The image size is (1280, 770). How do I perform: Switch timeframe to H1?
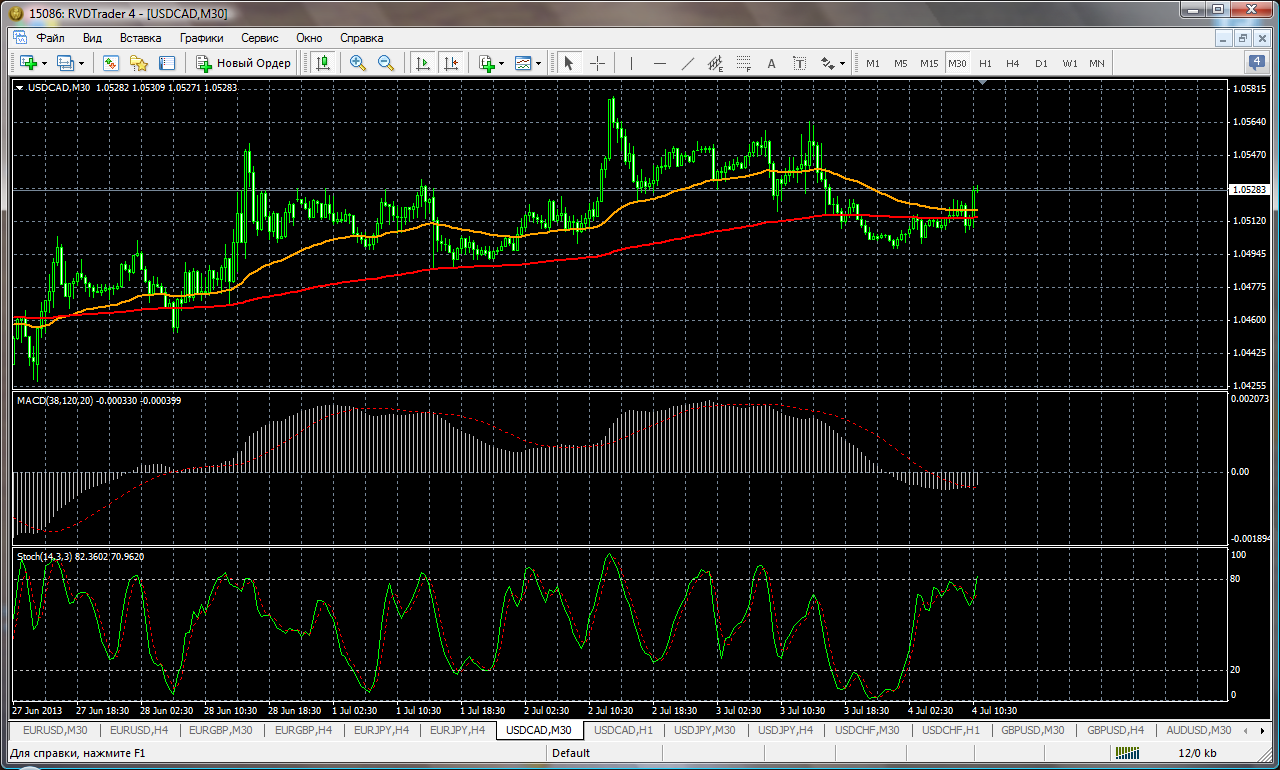pos(985,63)
